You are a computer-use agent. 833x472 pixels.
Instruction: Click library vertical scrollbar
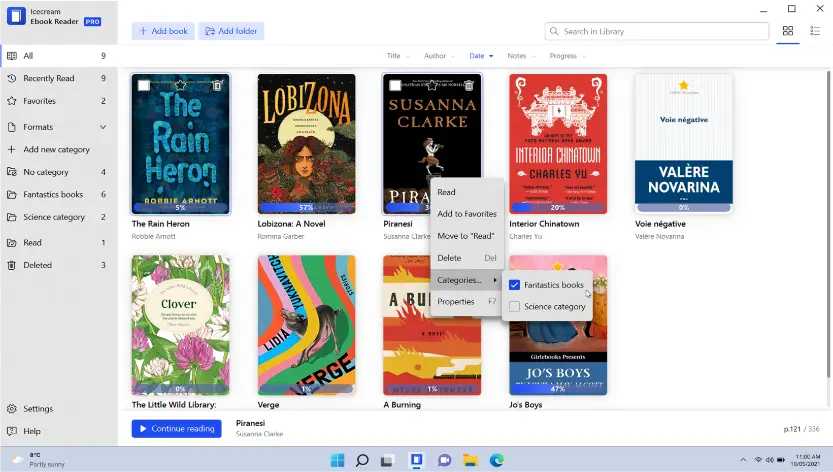828,223
